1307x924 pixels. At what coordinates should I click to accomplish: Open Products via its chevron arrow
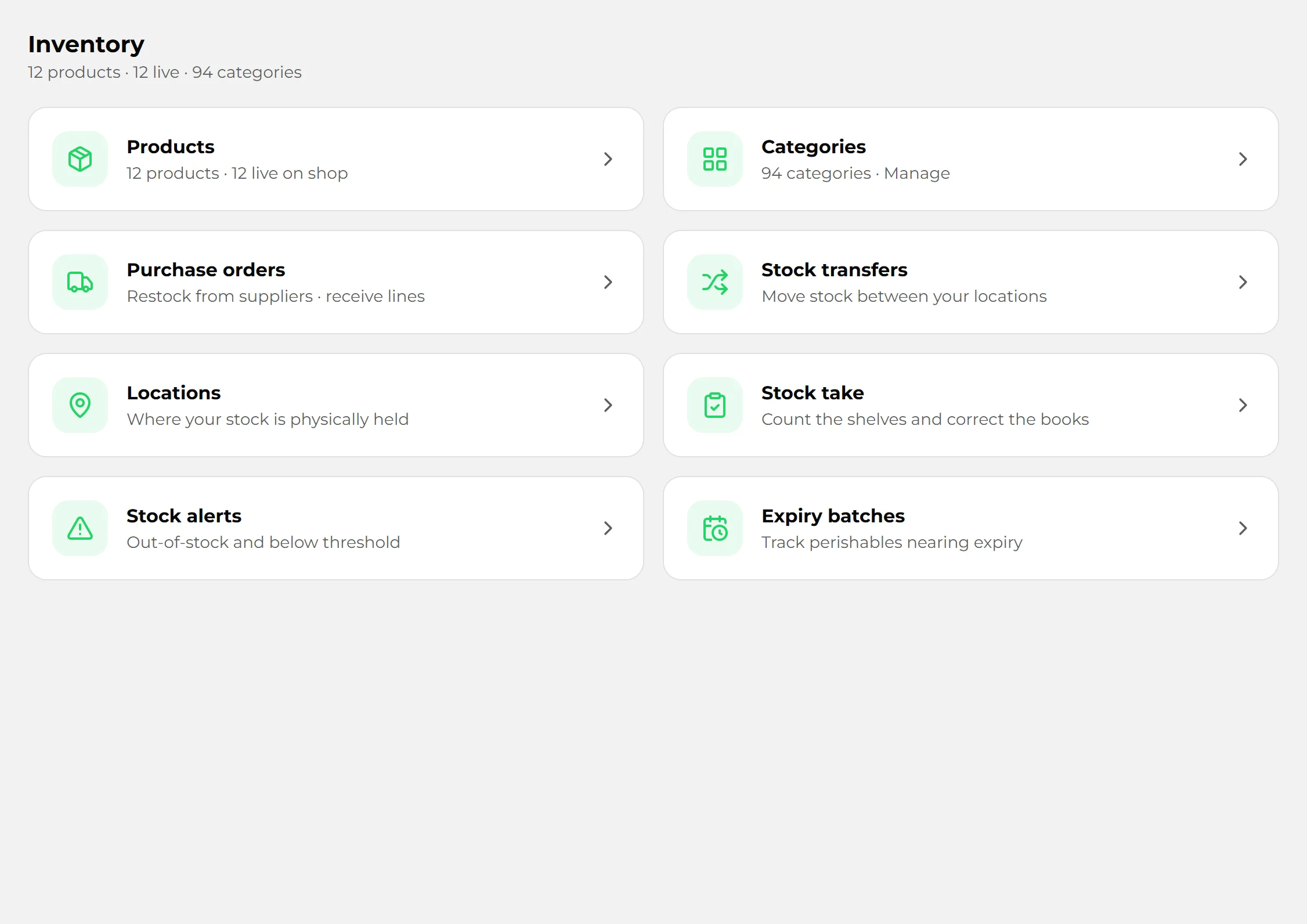point(608,159)
